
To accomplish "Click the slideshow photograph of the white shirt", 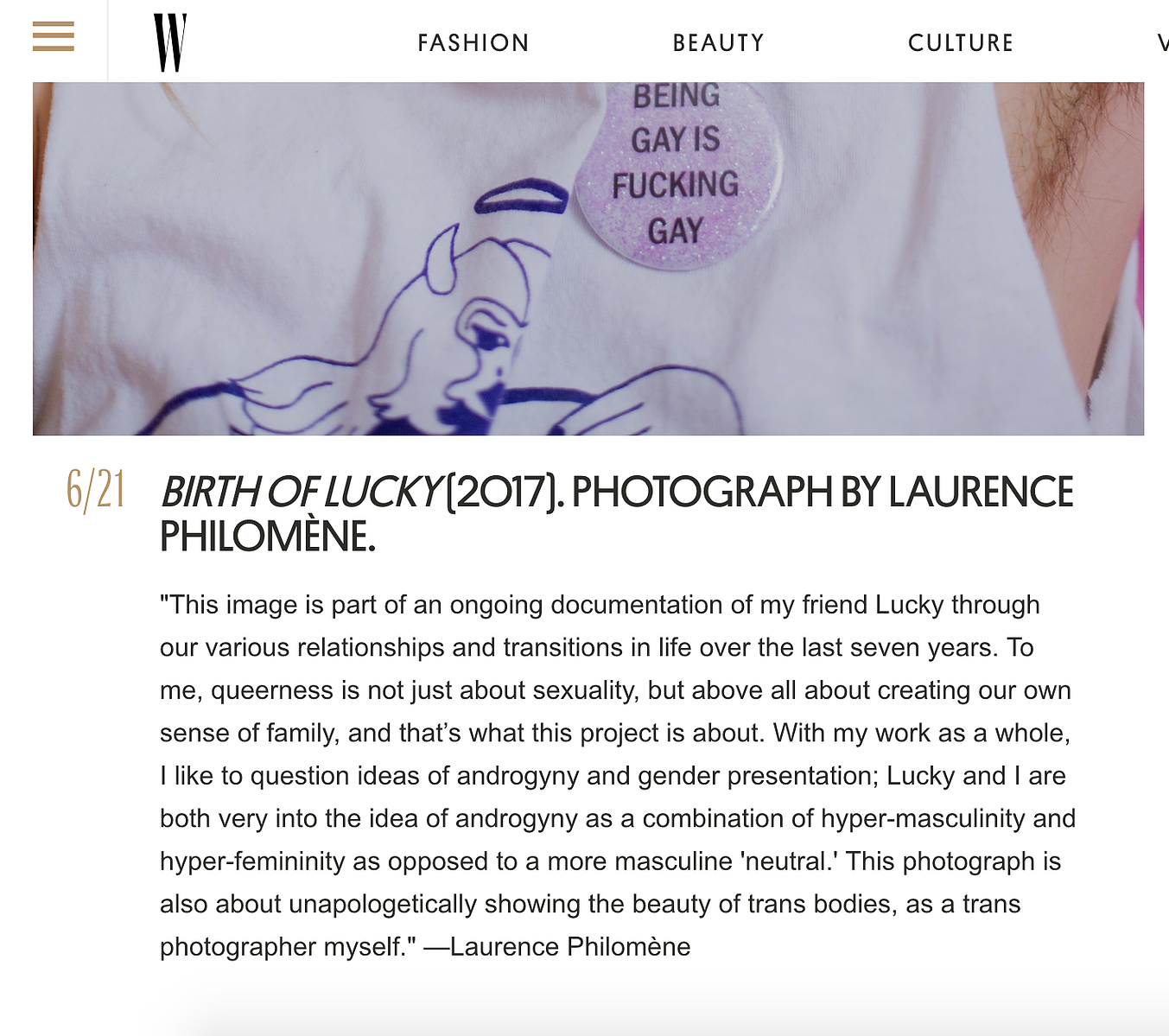I will click(588, 258).
